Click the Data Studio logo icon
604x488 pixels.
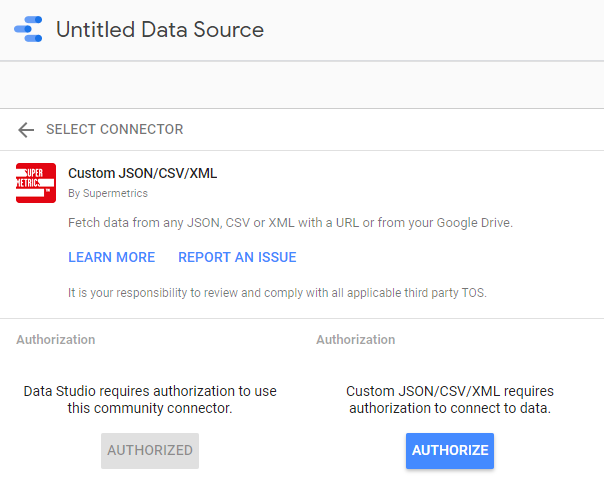(x=28, y=30)
